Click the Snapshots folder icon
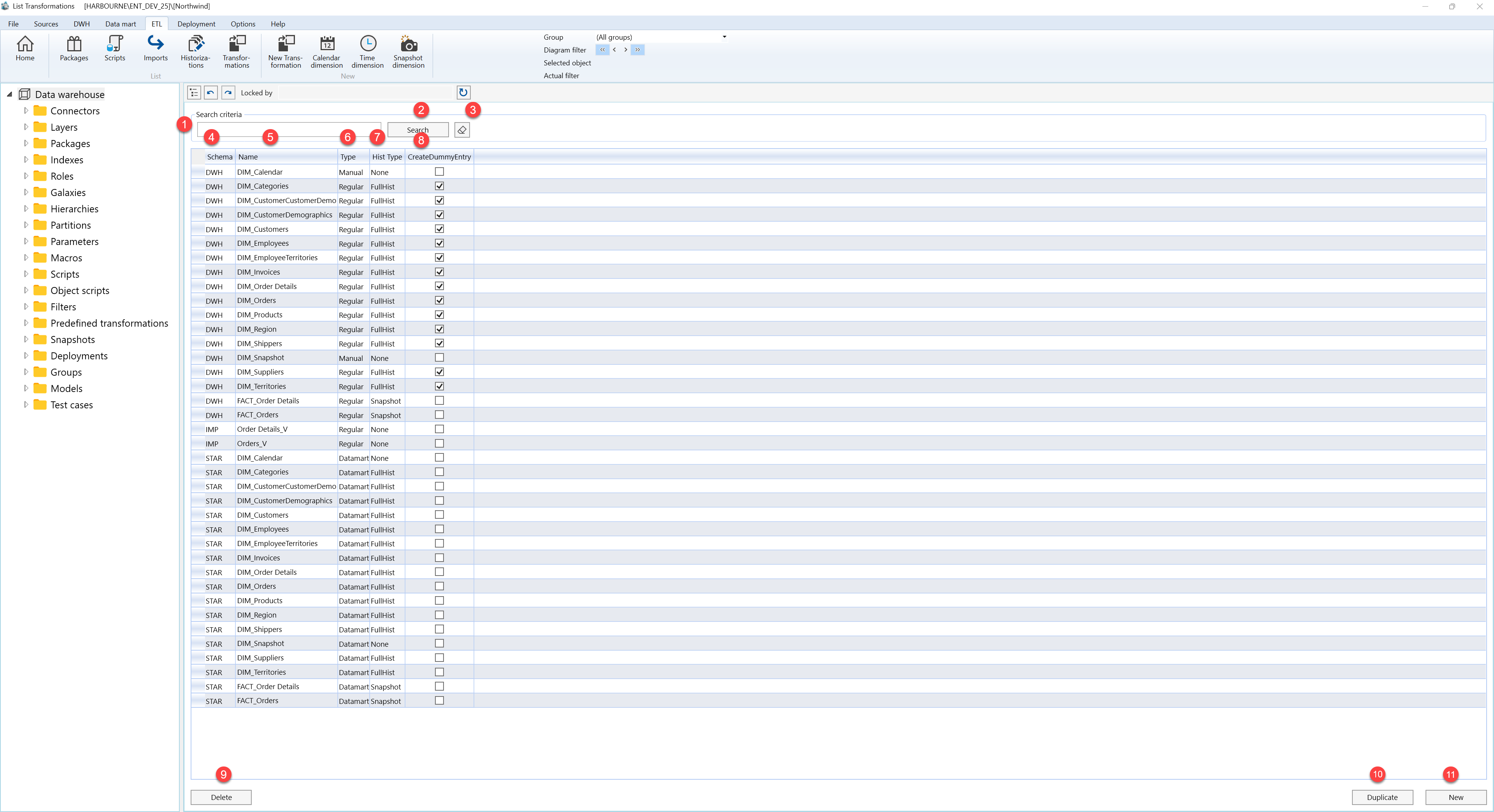This screenshot has width=1494, height=812. 40,339
